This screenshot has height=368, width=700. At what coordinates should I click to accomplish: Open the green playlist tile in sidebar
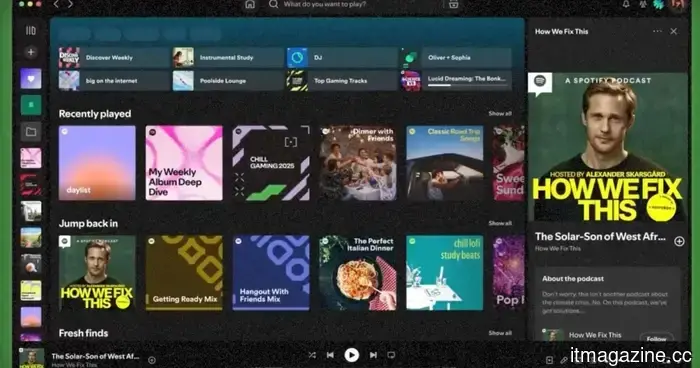click(31, 105)
